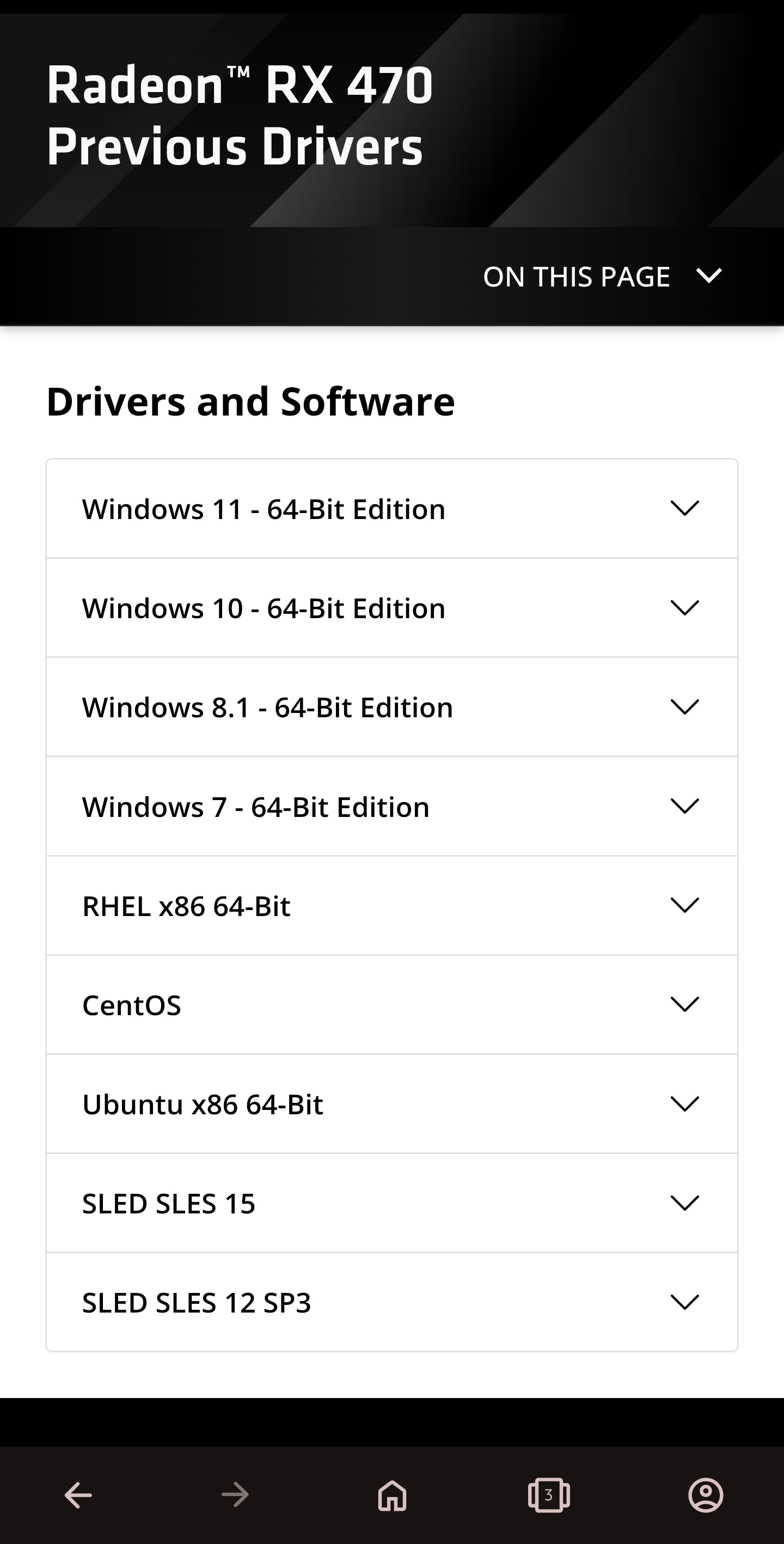784x1544 pixels.
Task: Click the chevron beside Windows 11 row
Action: click(684, 508)
